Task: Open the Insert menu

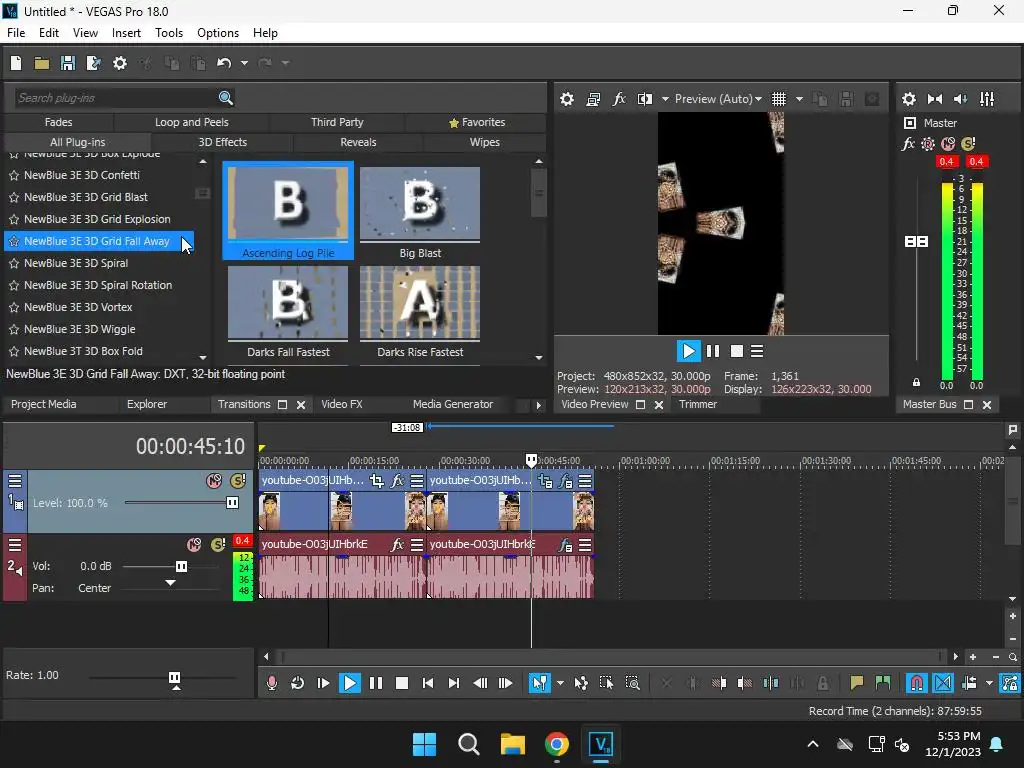Action: 126,33
